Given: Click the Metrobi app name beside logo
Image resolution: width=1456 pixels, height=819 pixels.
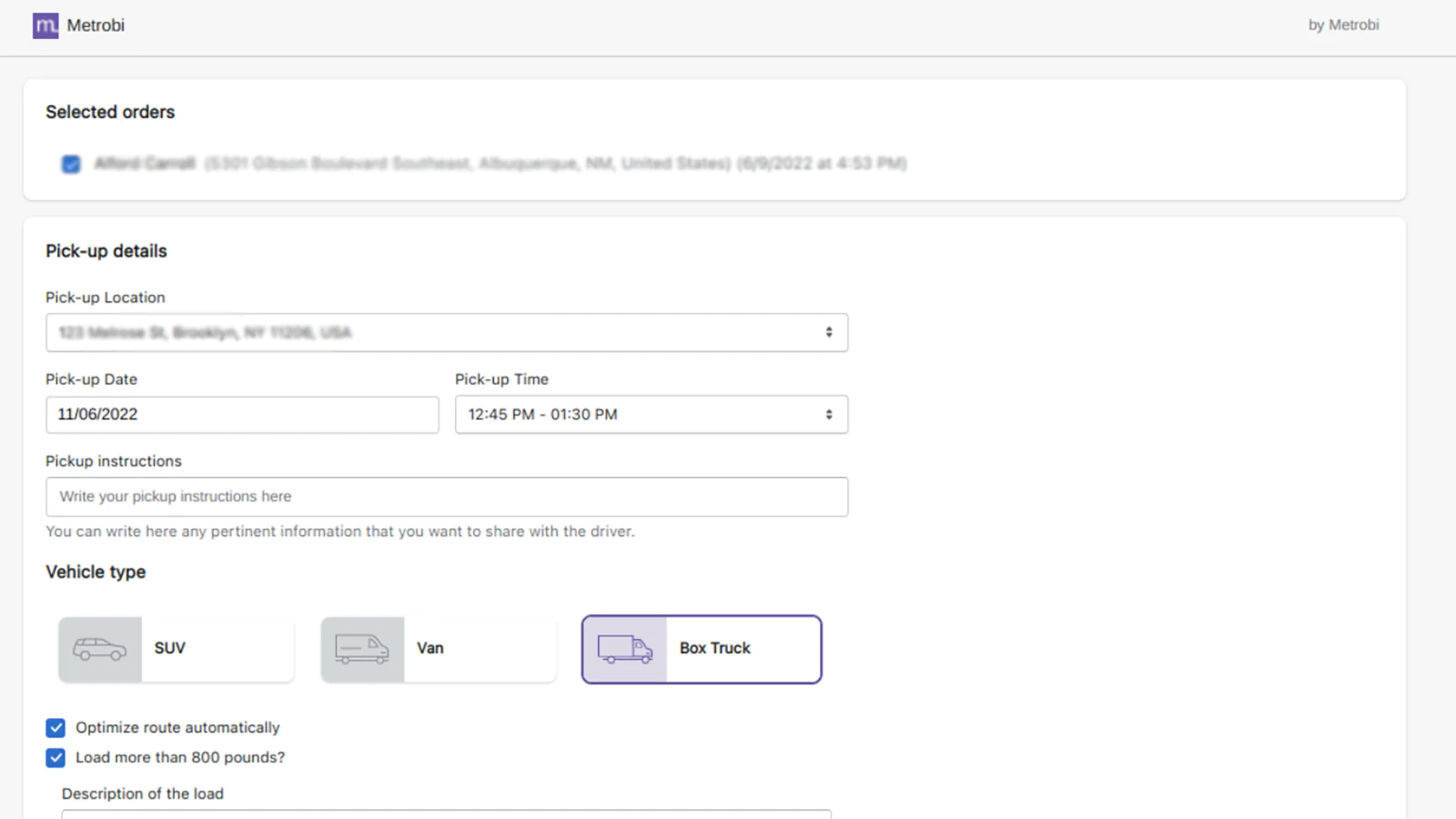Looking at the screenshot, I should tap(96, 25).
